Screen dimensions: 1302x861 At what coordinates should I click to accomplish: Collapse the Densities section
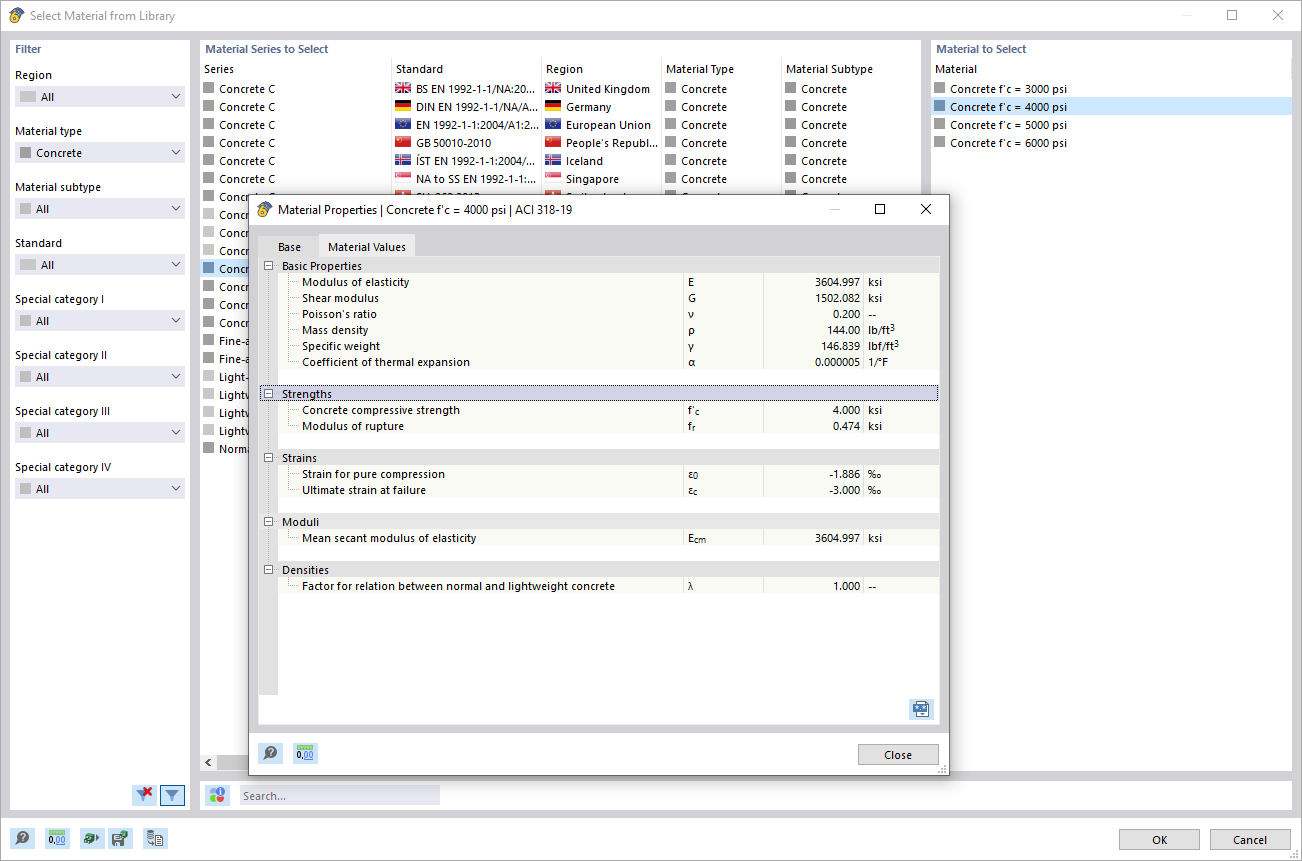tap(268, 570)
